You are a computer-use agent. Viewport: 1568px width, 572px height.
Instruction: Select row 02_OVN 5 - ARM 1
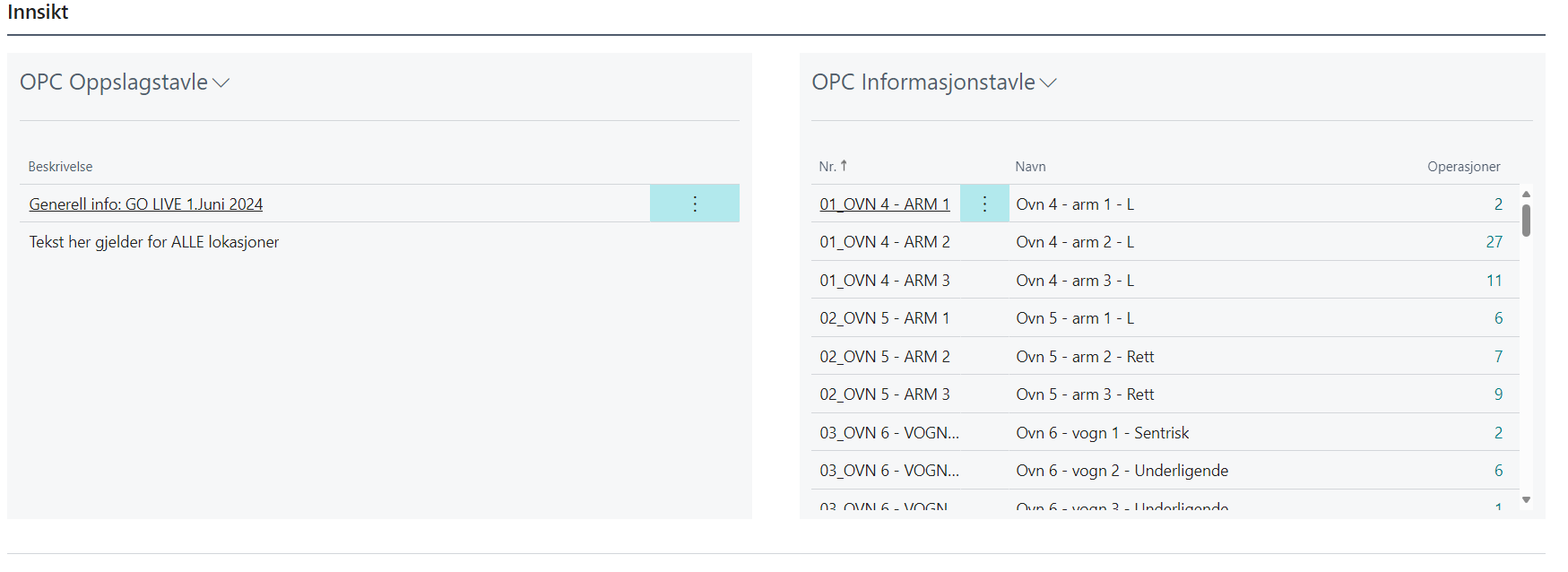point(884,318)
